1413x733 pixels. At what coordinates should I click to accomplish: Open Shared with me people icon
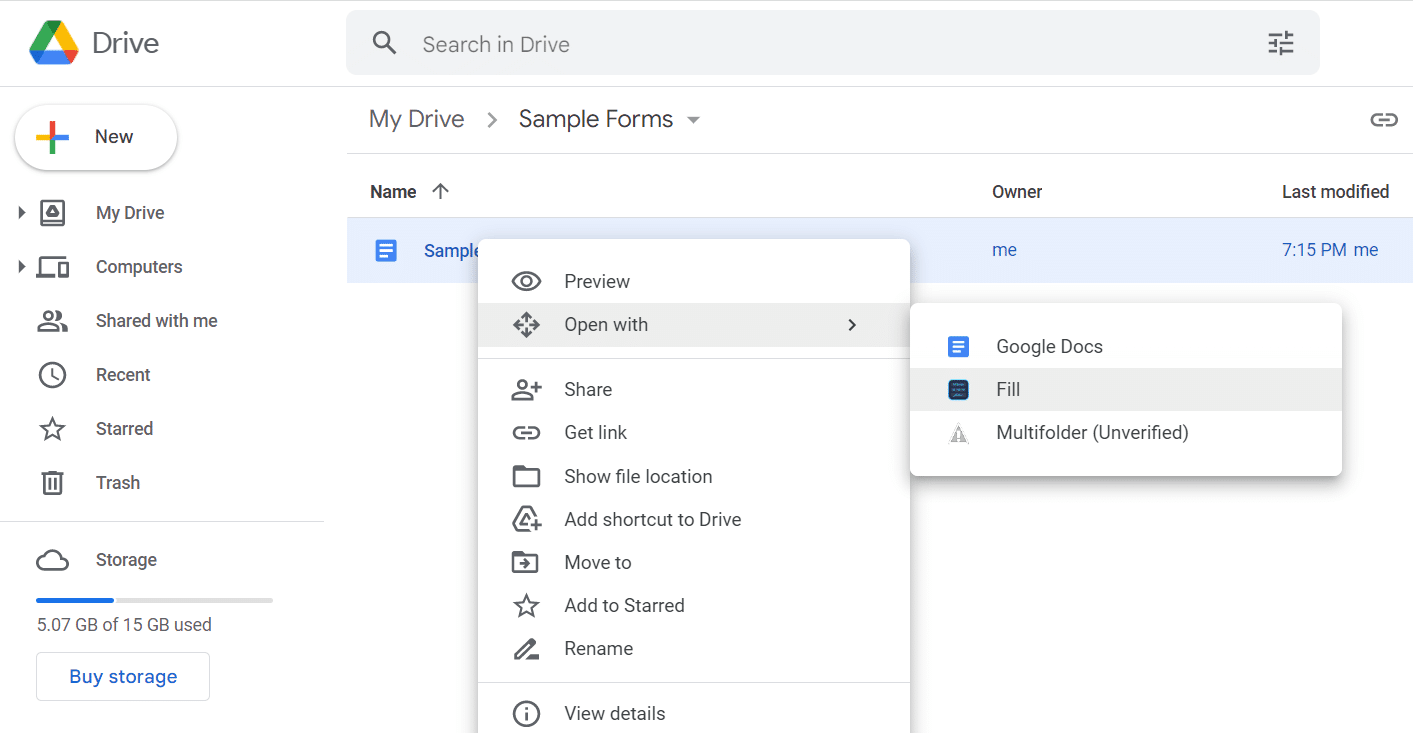[x=52, y=321]
